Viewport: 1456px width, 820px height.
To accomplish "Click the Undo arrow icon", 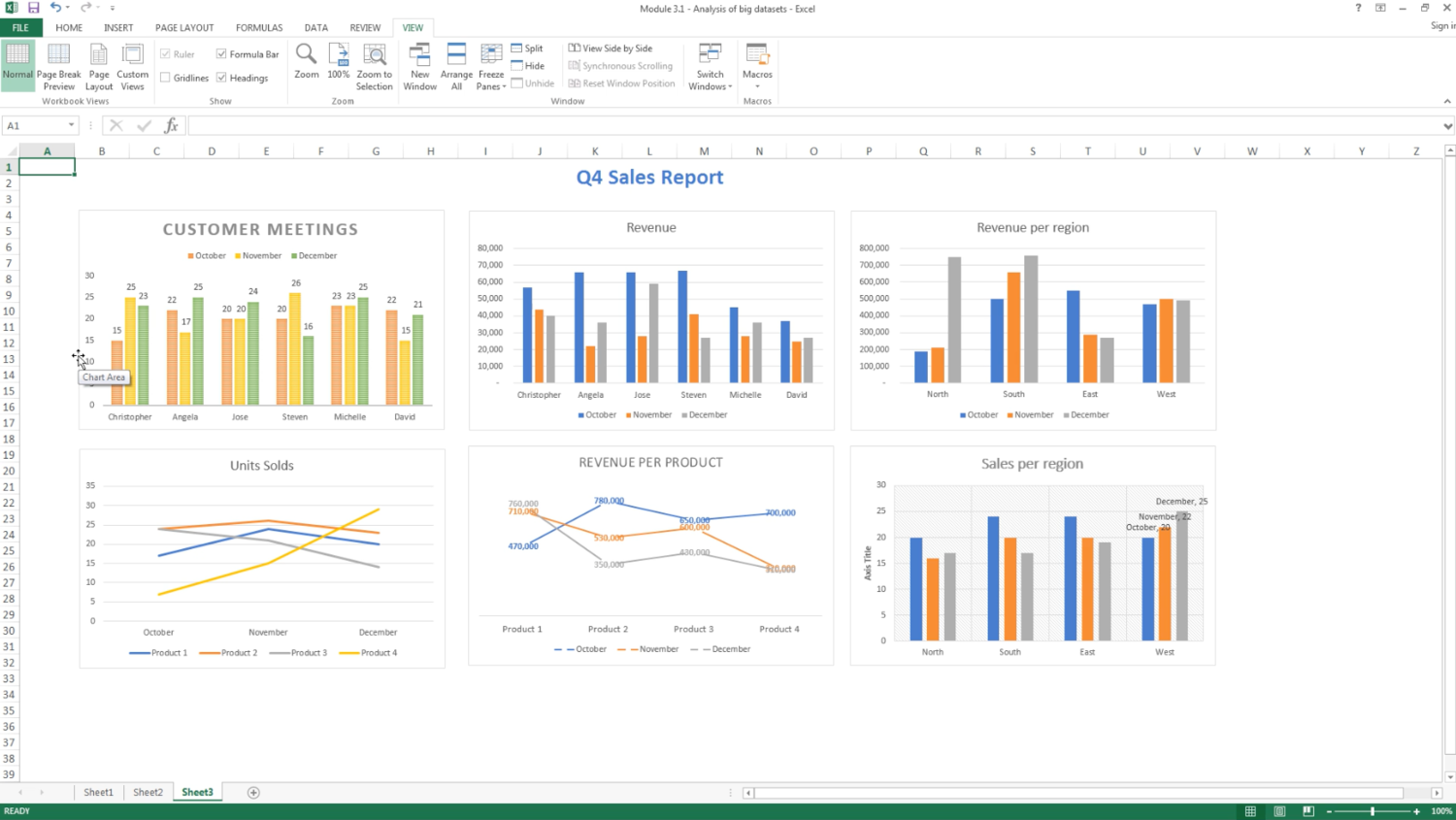I will (55, 8).
